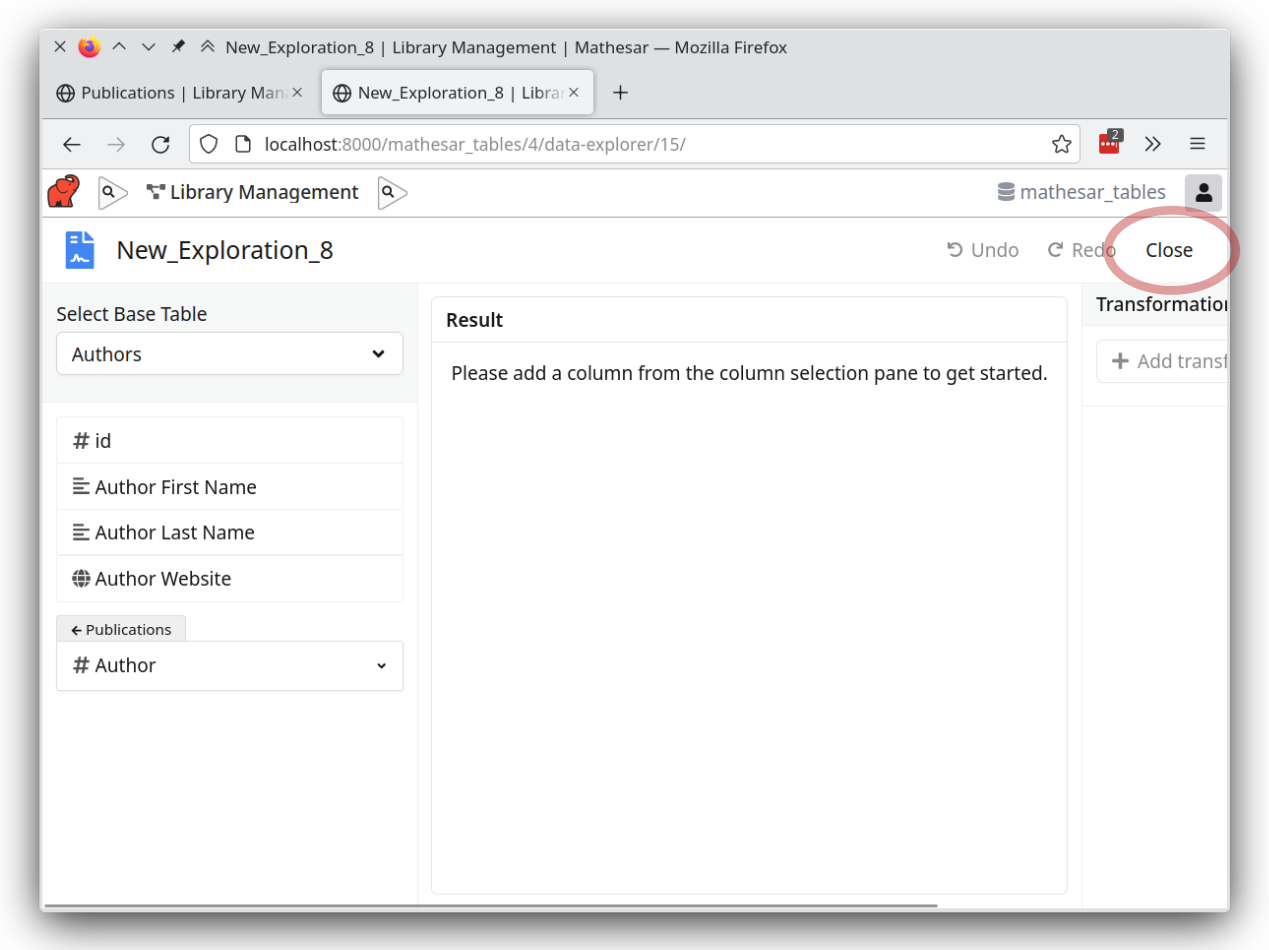Click the schema icon beside Library Management

tap(155, 191)
